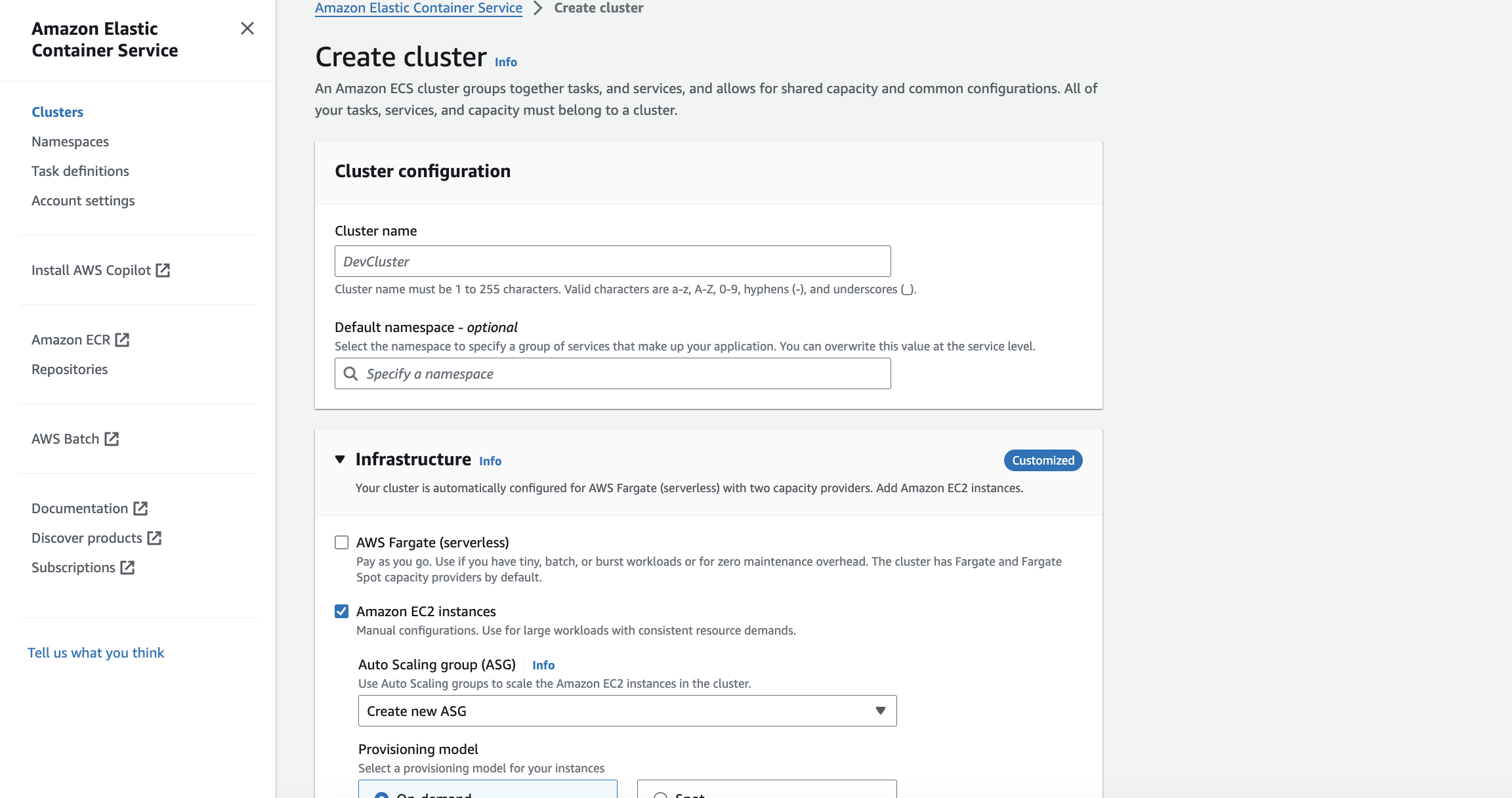Click the Customized badge in Infrastructure header
Viewport: 1512px width, 798px height.
[x=1043, y=460]
